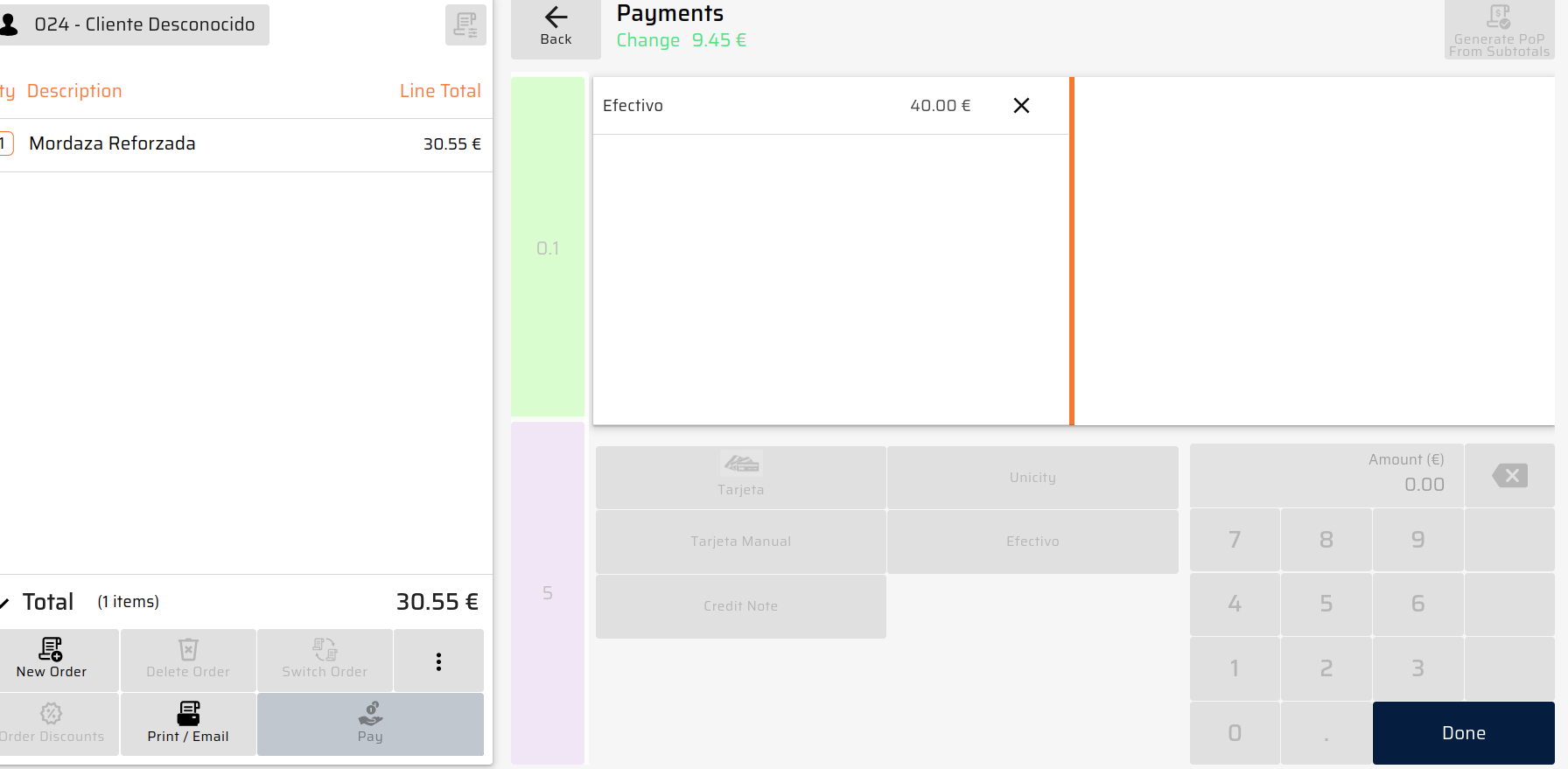Select the Mordaza Reforzada order line

click(245, 144)
